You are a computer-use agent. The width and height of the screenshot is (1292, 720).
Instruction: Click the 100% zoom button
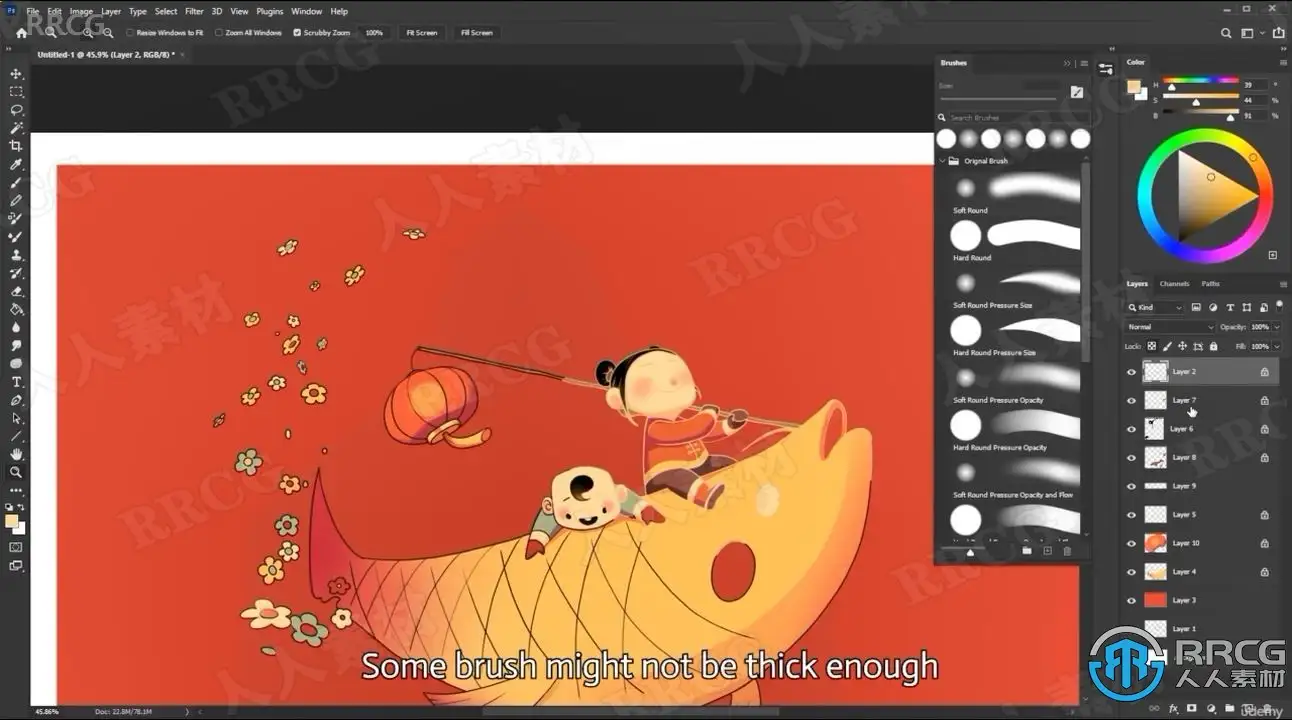point(374,33)
